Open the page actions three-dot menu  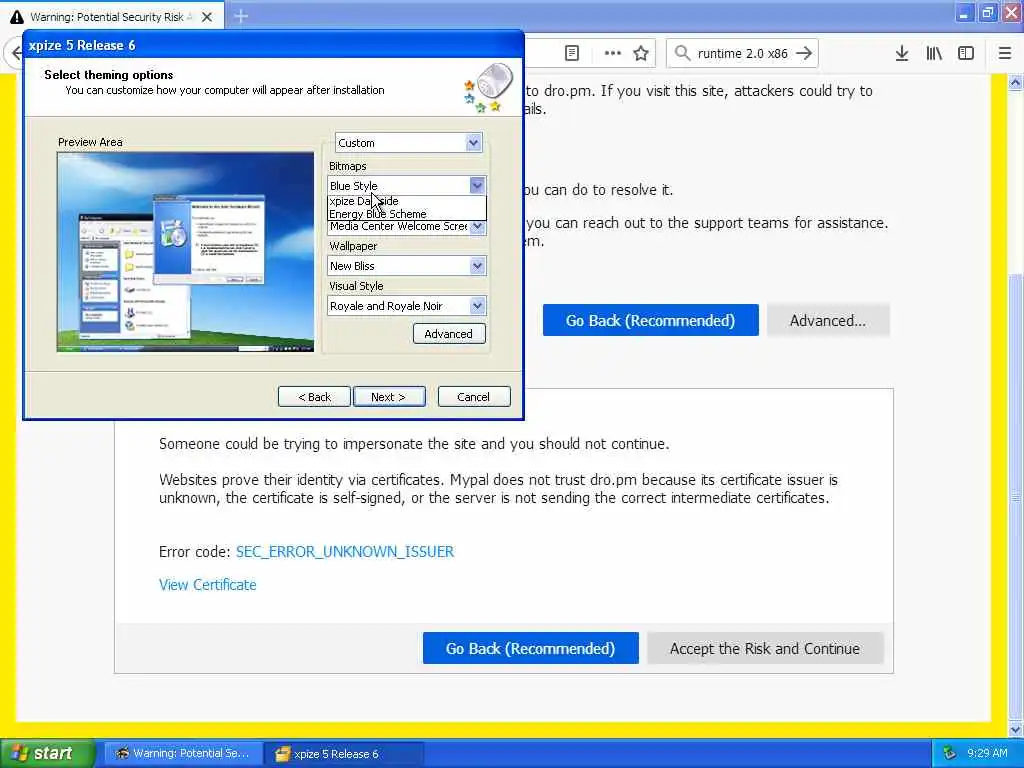click(x=613, y=53)
